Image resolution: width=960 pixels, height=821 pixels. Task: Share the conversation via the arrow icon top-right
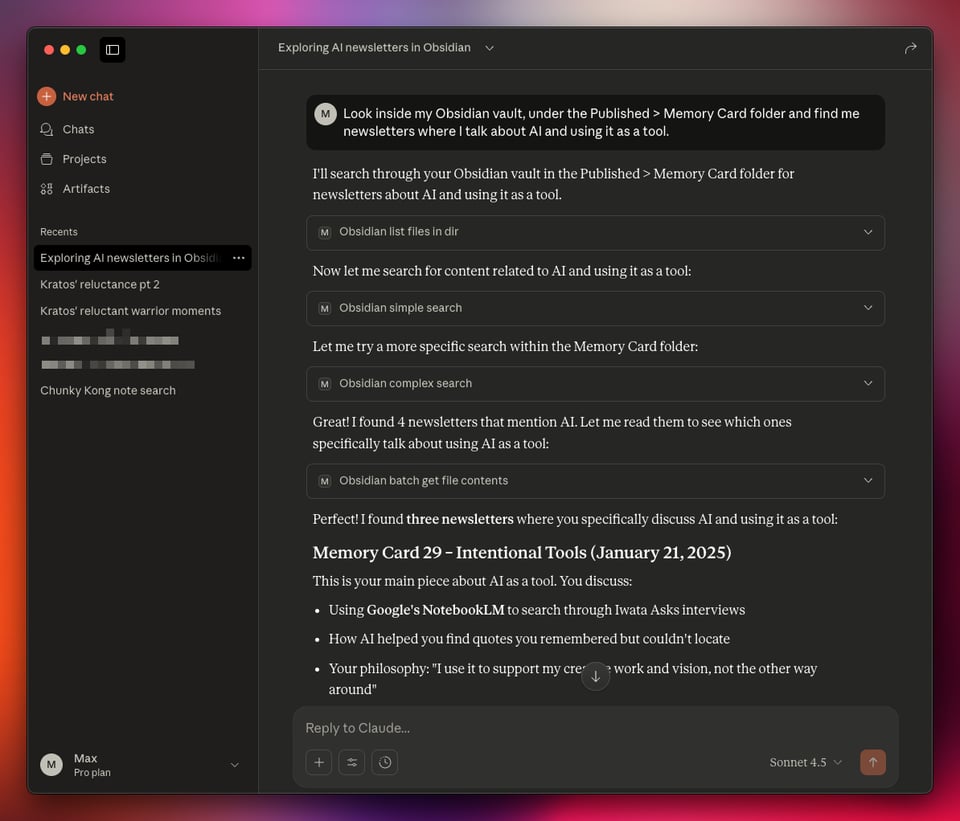pos(910,47)
